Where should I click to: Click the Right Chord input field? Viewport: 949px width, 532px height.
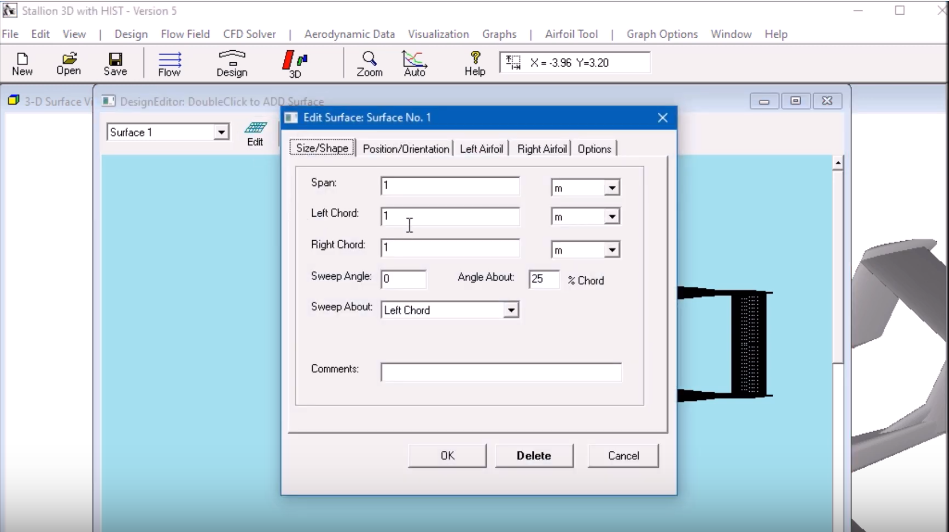450,248
